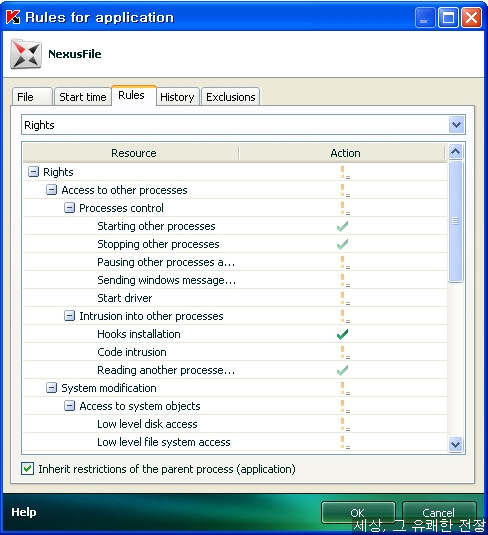Click the Kaspersky logo icon in title bar

13,17
